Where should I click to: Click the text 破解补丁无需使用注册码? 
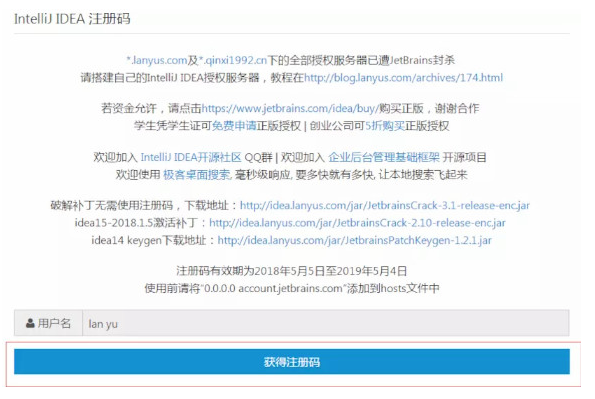pos(112,205)
